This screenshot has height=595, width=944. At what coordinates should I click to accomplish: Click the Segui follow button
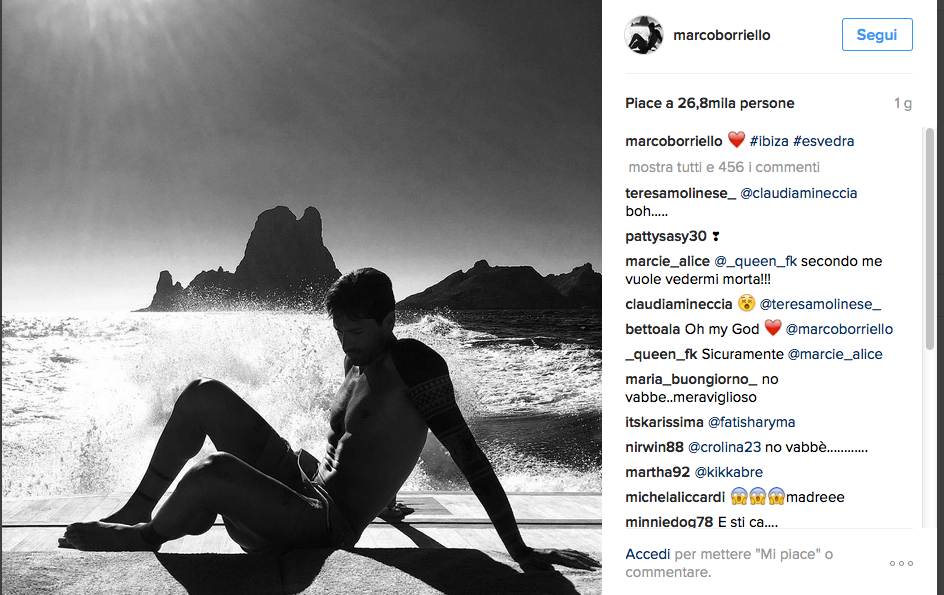[x=877, y=35]
